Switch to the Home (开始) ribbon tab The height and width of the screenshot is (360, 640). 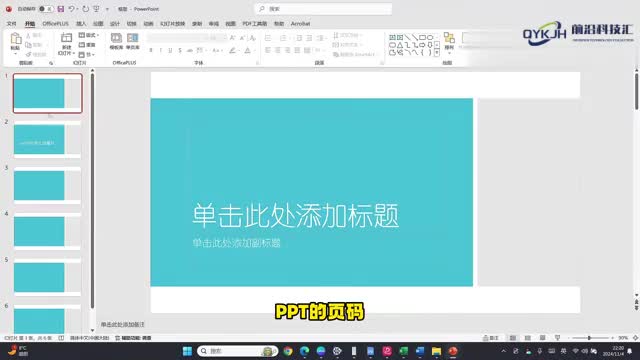click(30, 24)
